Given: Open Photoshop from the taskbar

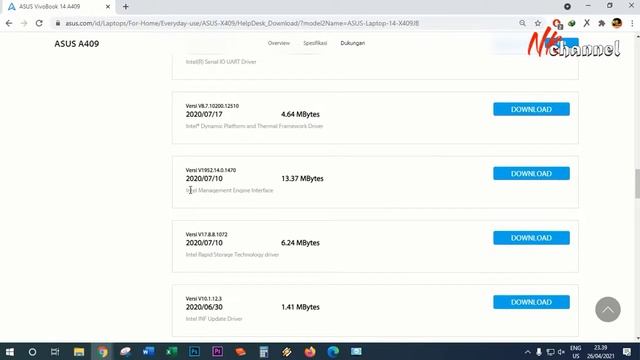Looking at the screenshot, I should point(195,351).
